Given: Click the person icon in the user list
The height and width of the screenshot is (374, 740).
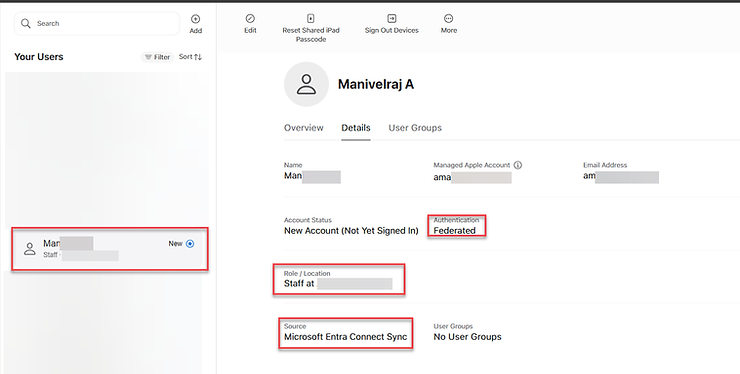Looking at the screenshot, I should [x=30, y=249].
